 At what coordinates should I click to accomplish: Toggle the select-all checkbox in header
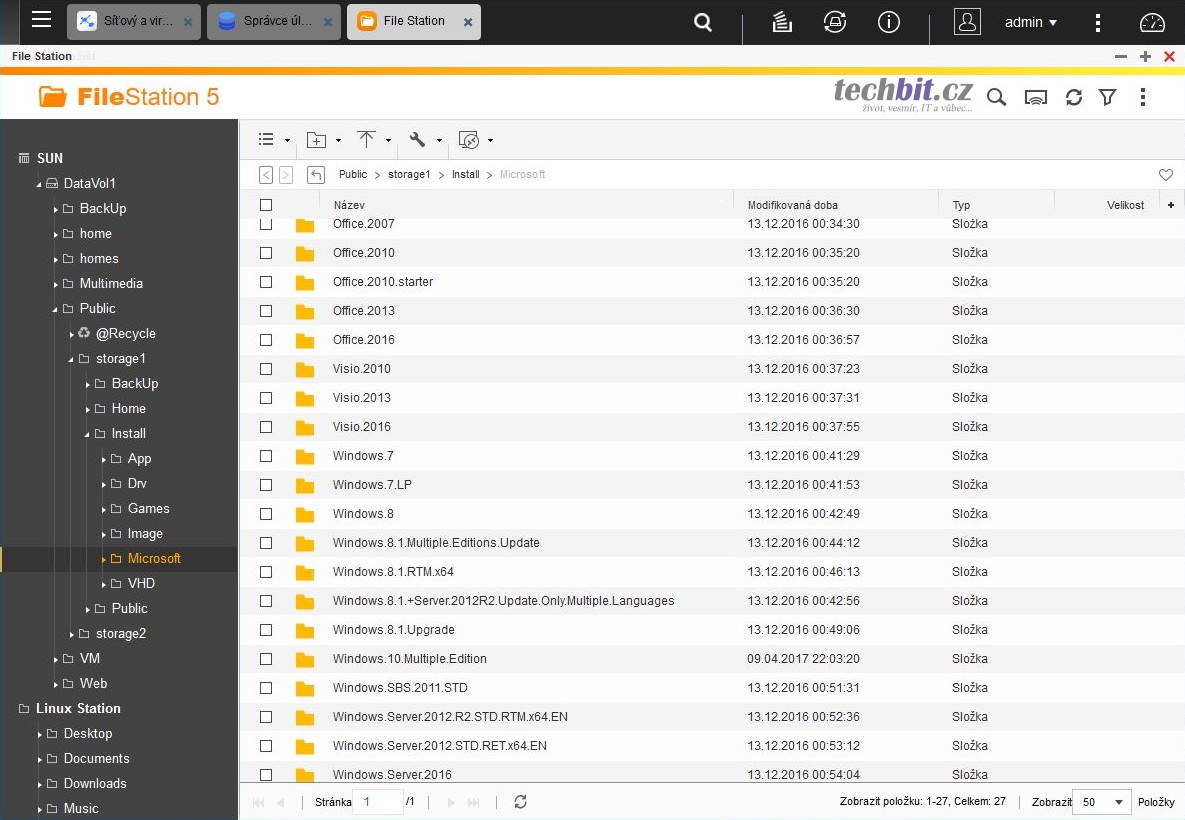(266, 205)
